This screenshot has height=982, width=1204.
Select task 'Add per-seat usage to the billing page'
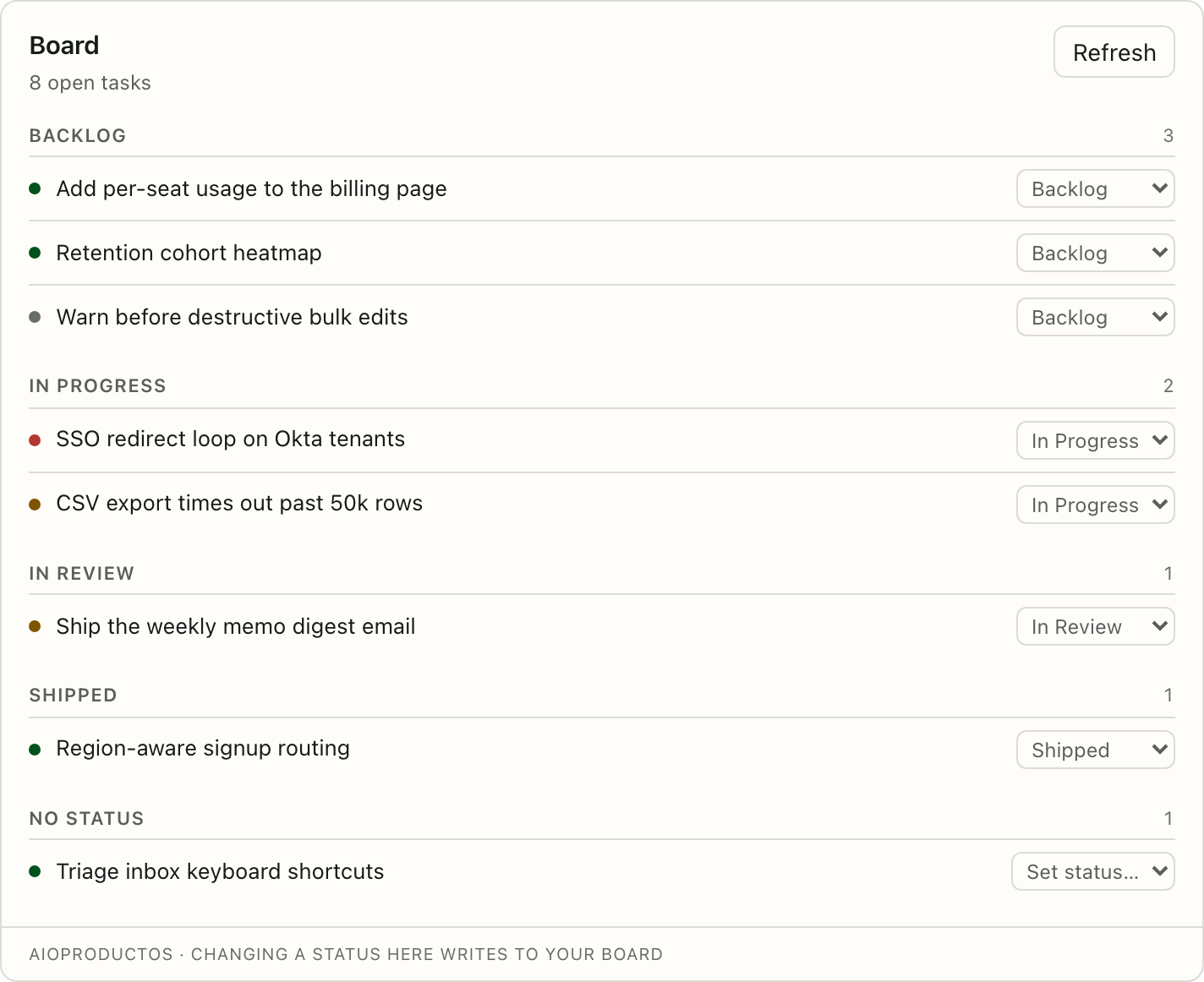coord(251,188)
